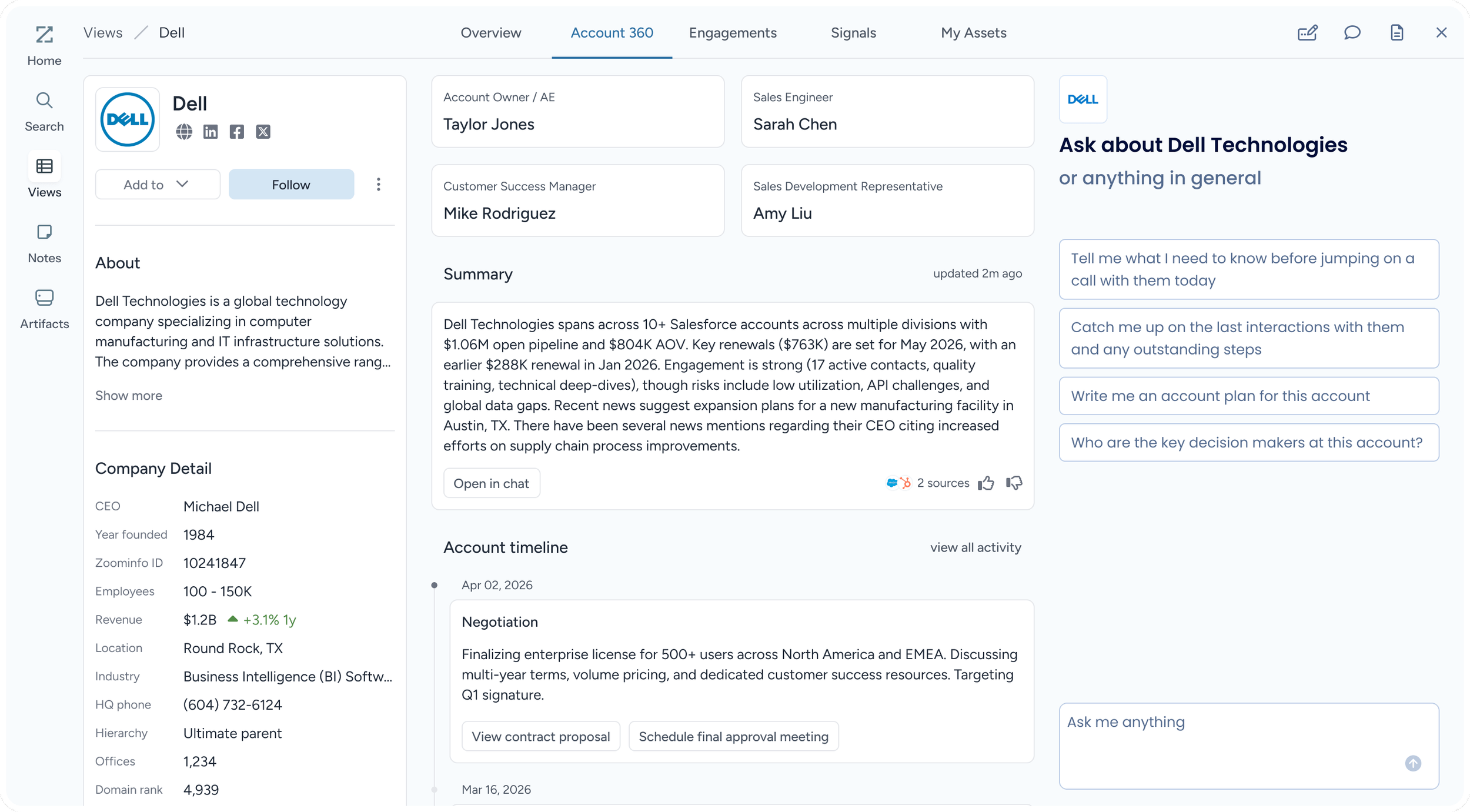Open the Artifacts sidebar icon
This screenshot has width=1470, height=812.
point(44,309)
